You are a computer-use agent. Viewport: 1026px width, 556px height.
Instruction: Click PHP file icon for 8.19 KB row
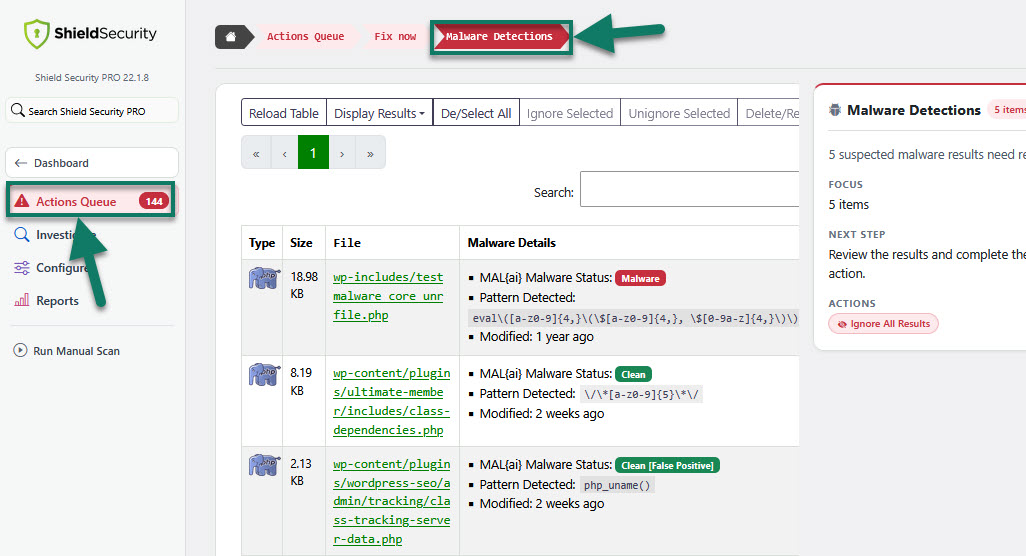(264, 375)
